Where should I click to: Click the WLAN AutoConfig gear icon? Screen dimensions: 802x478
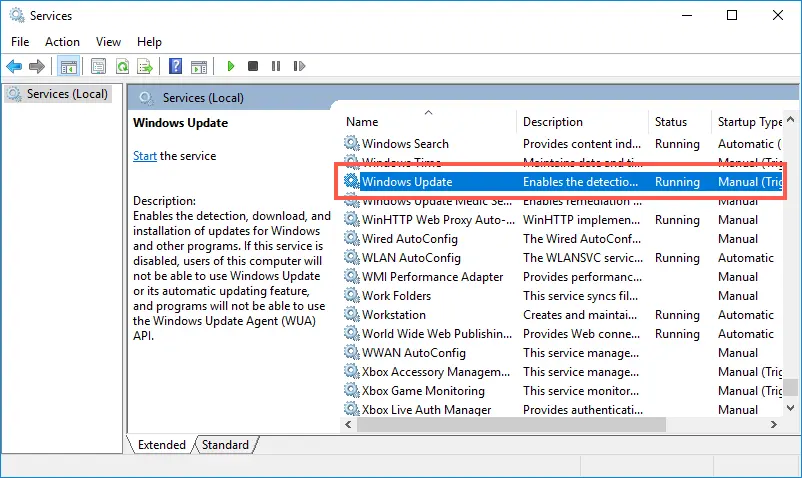(351, 257)
